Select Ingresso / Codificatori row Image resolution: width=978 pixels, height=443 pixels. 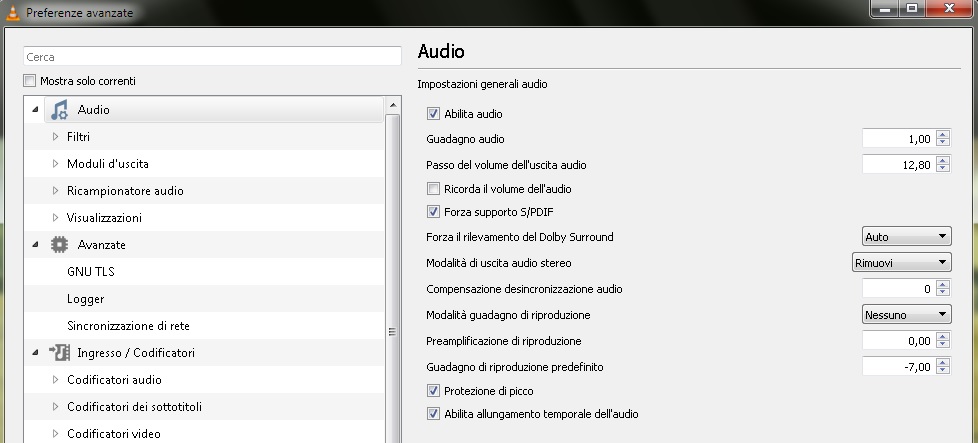click(205, 353)
